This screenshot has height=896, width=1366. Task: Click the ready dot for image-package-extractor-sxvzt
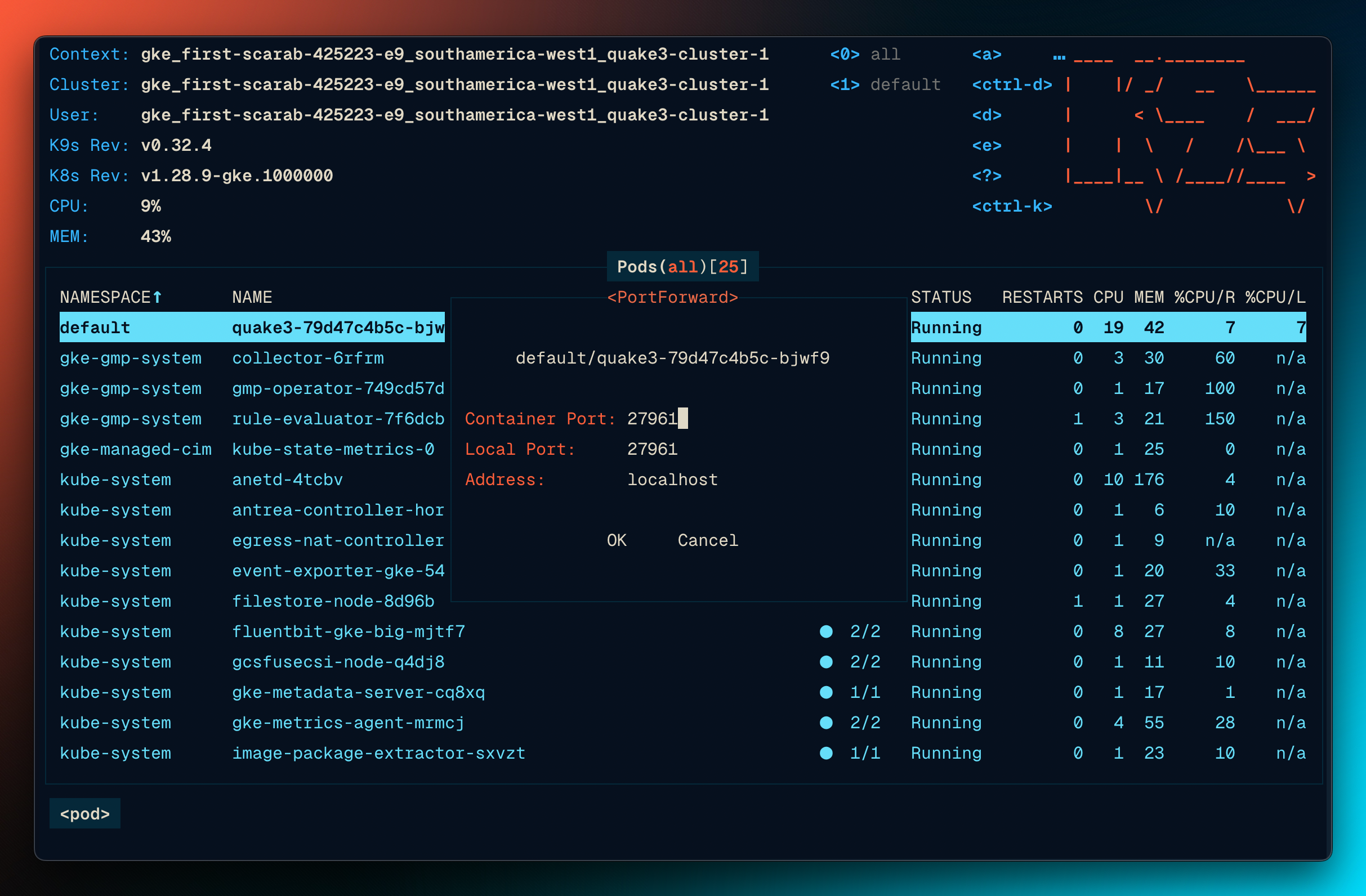coord(826,753)
